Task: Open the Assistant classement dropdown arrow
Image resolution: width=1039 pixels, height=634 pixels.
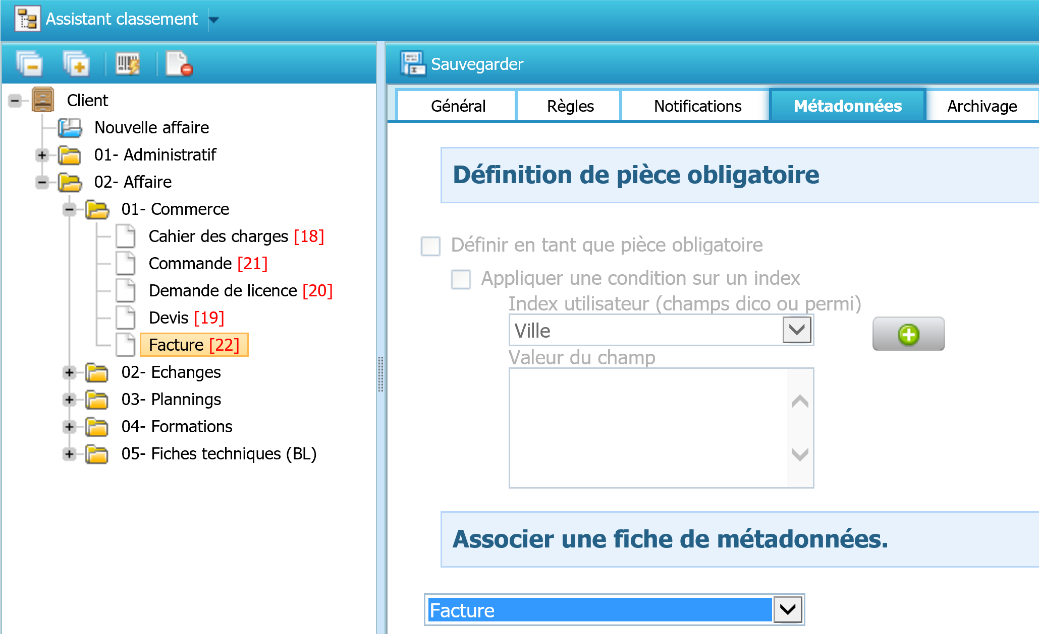Action: (214, 20)
